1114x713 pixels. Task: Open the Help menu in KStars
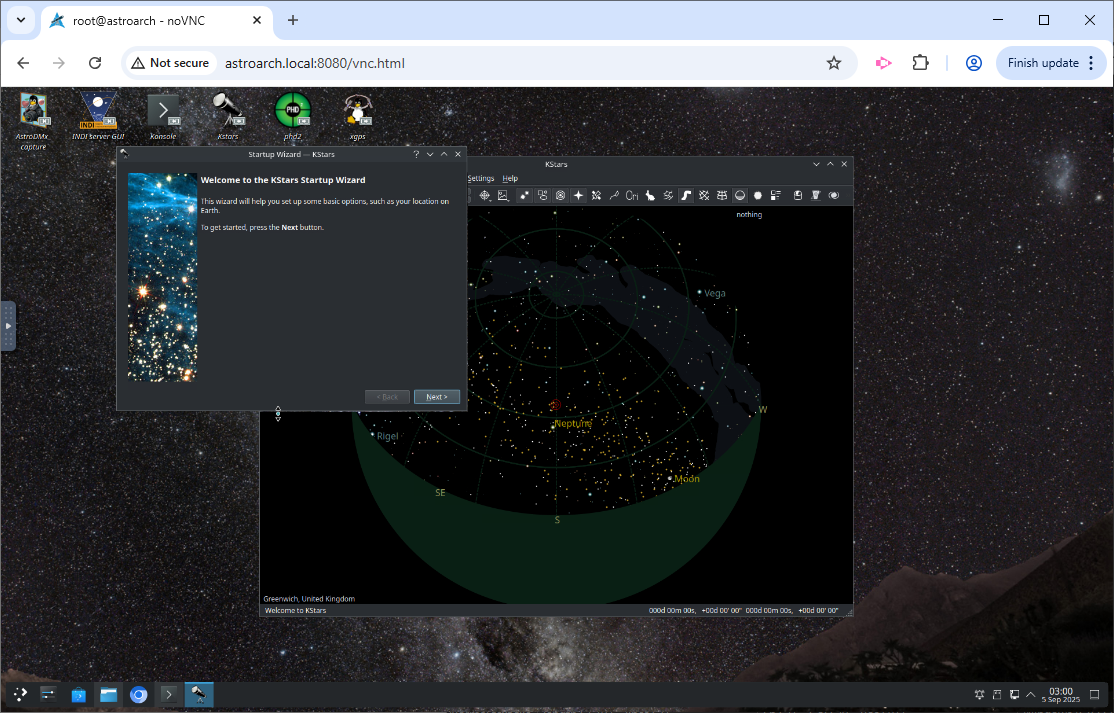[x=510, y=178]
